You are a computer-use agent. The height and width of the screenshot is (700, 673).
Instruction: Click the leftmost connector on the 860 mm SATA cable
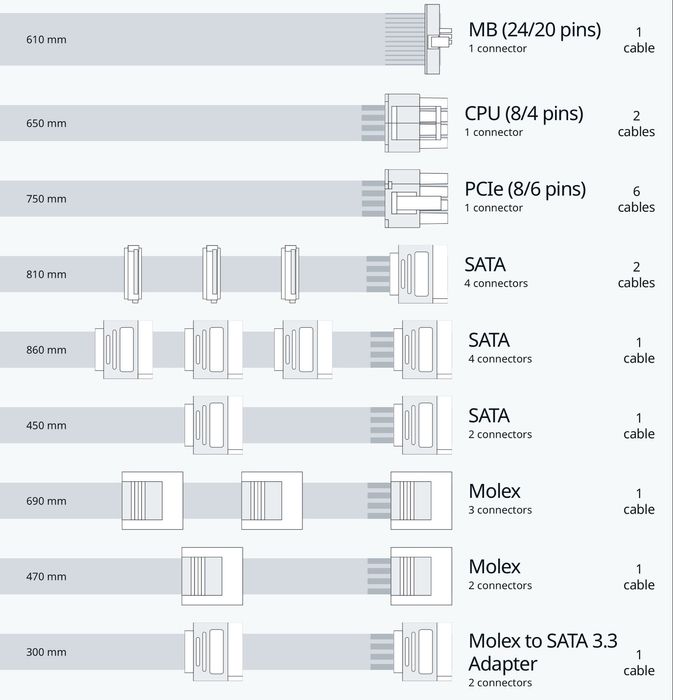[x=124, y=349]
